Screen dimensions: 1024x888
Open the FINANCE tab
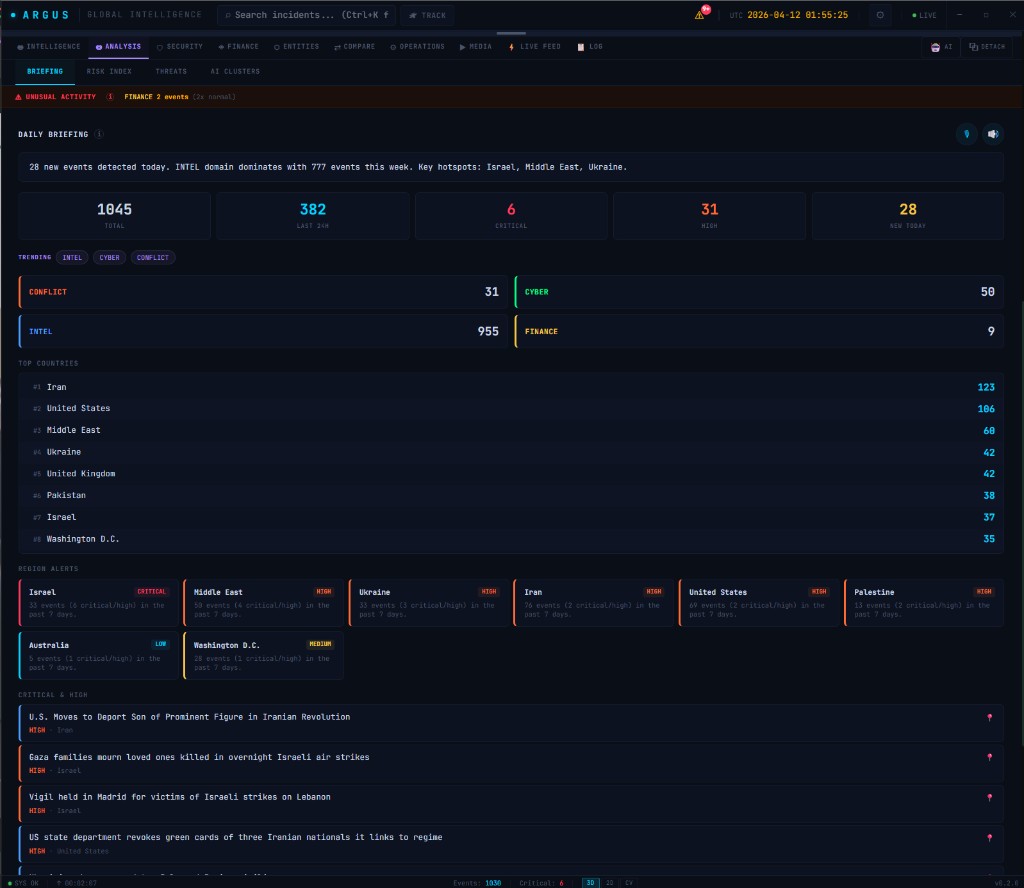tap(238, 47)
